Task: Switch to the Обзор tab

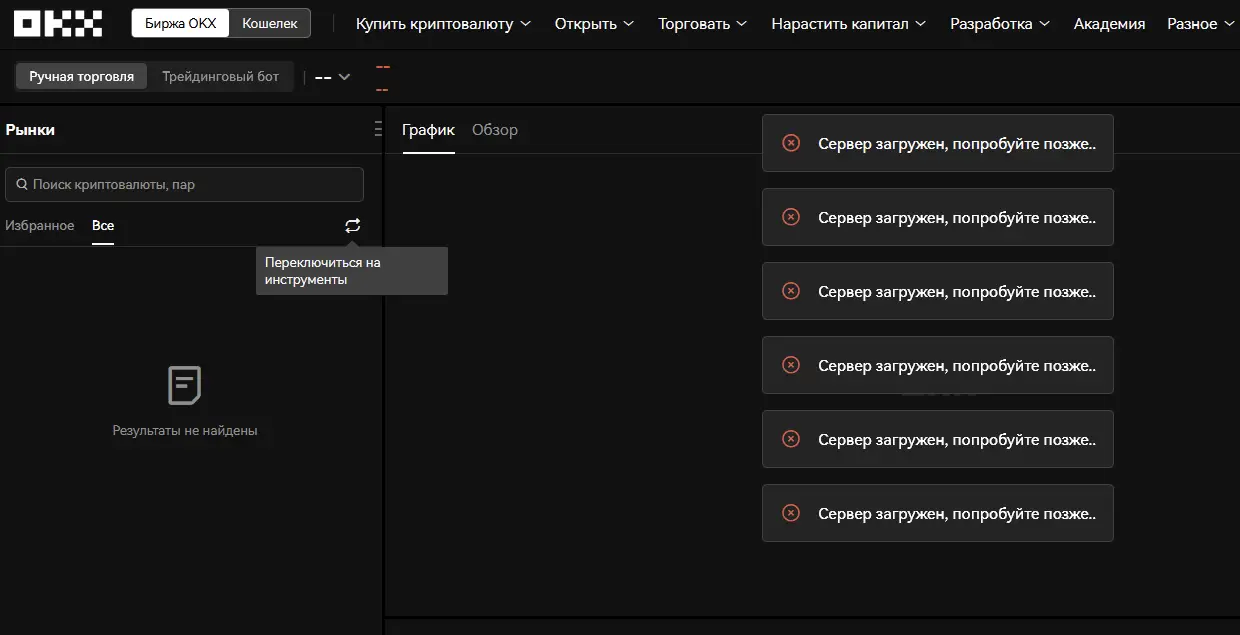Action: pos(495,130)
